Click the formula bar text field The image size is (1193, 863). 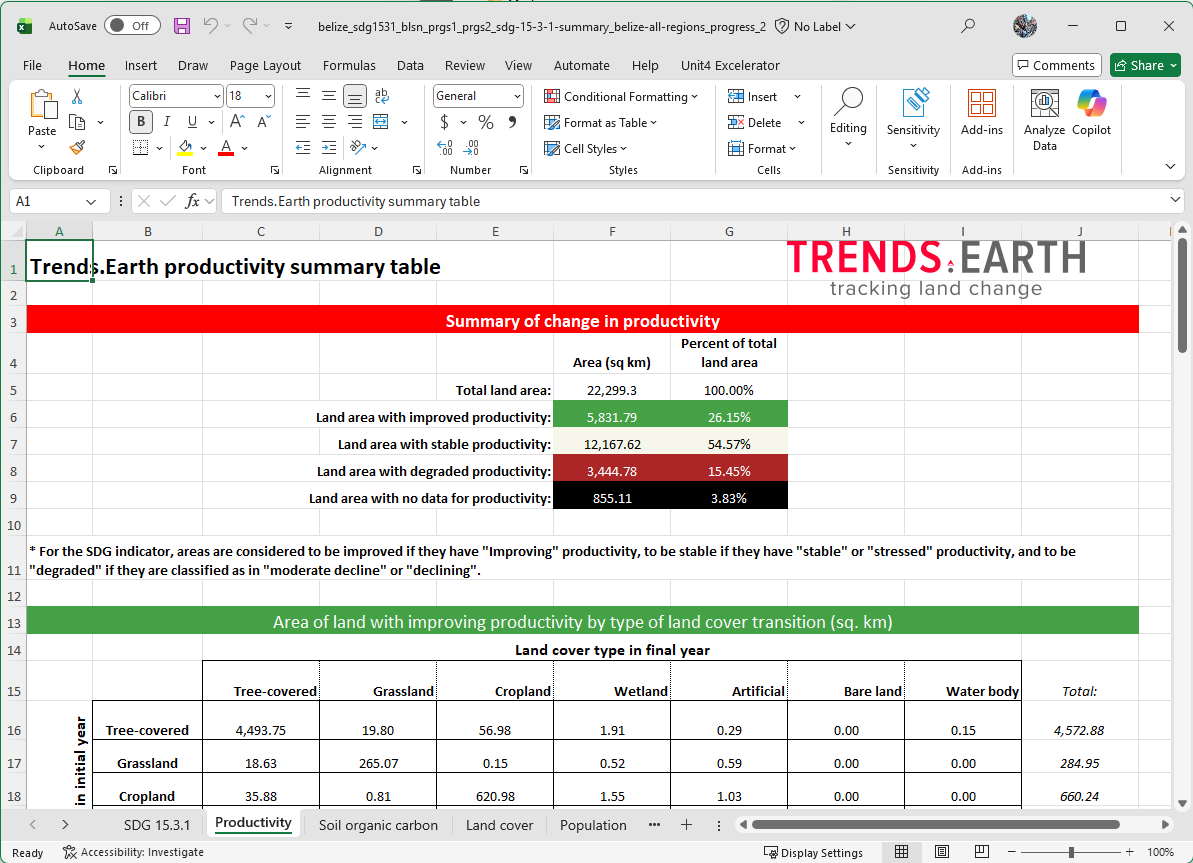pos(694,202)
